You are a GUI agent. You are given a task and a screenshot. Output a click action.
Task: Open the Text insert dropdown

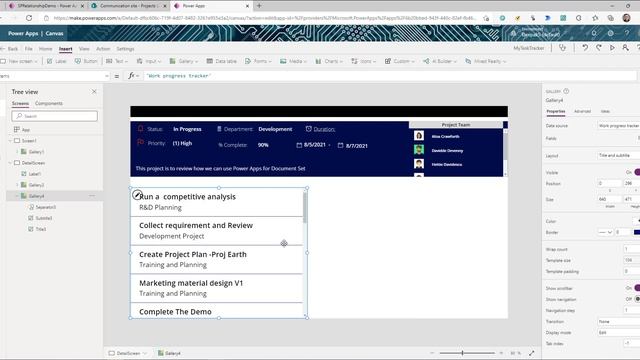(x=117, y=61)
